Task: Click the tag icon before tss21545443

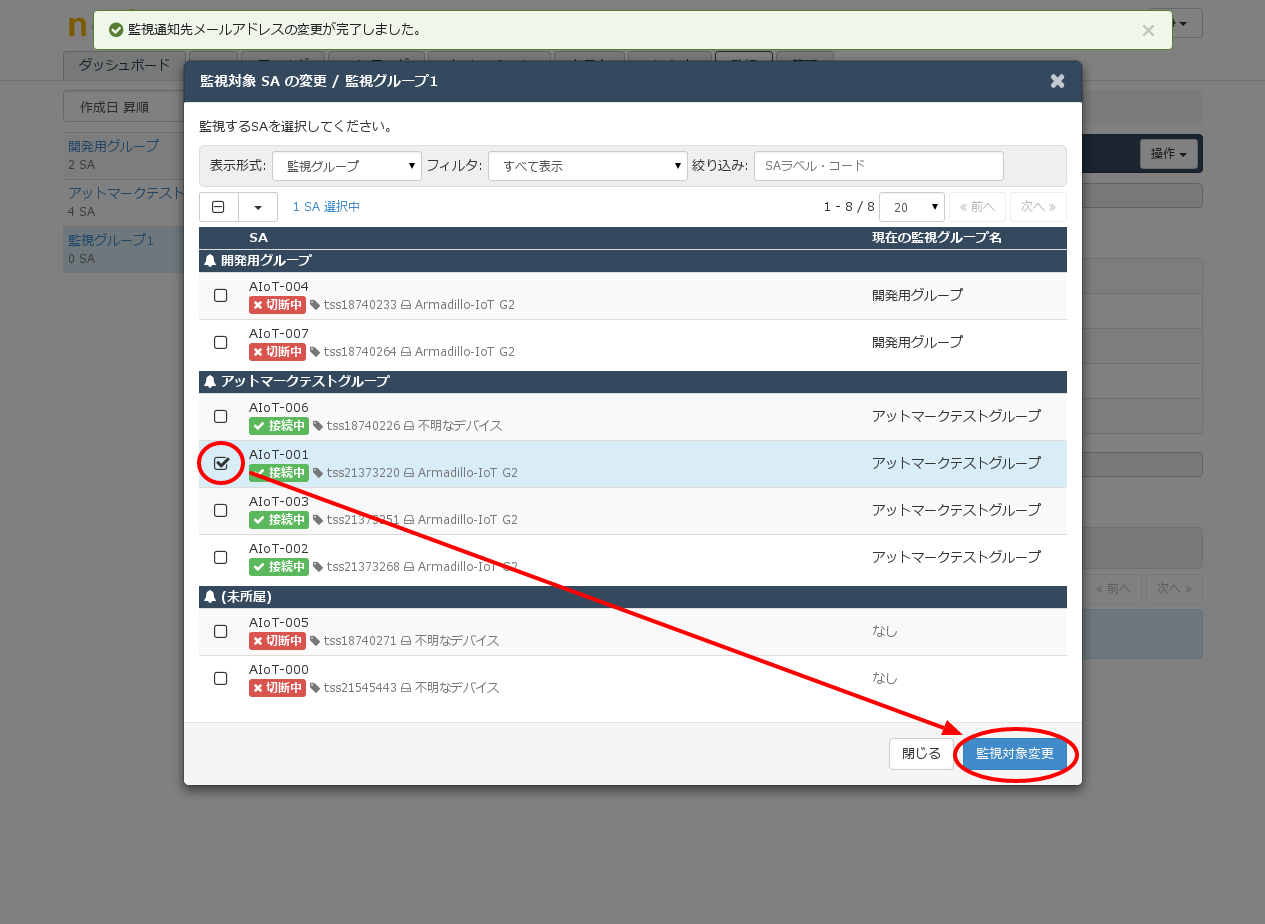Action: 315,688
